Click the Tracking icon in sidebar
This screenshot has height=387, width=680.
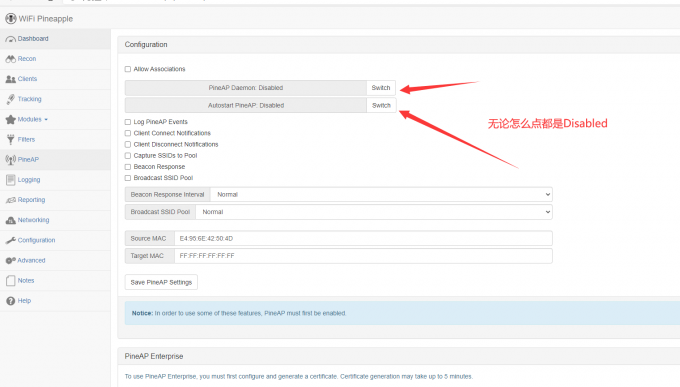point(10,99)
